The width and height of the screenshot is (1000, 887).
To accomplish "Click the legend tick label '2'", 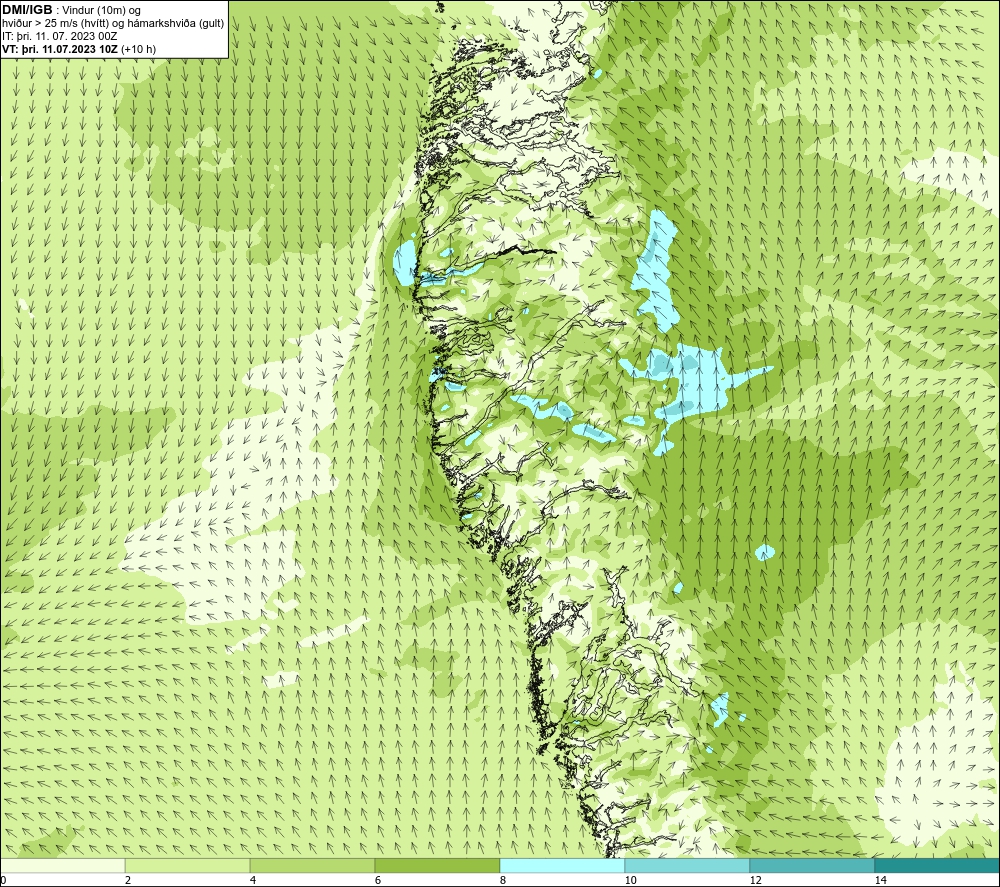I will click(128, 880).
